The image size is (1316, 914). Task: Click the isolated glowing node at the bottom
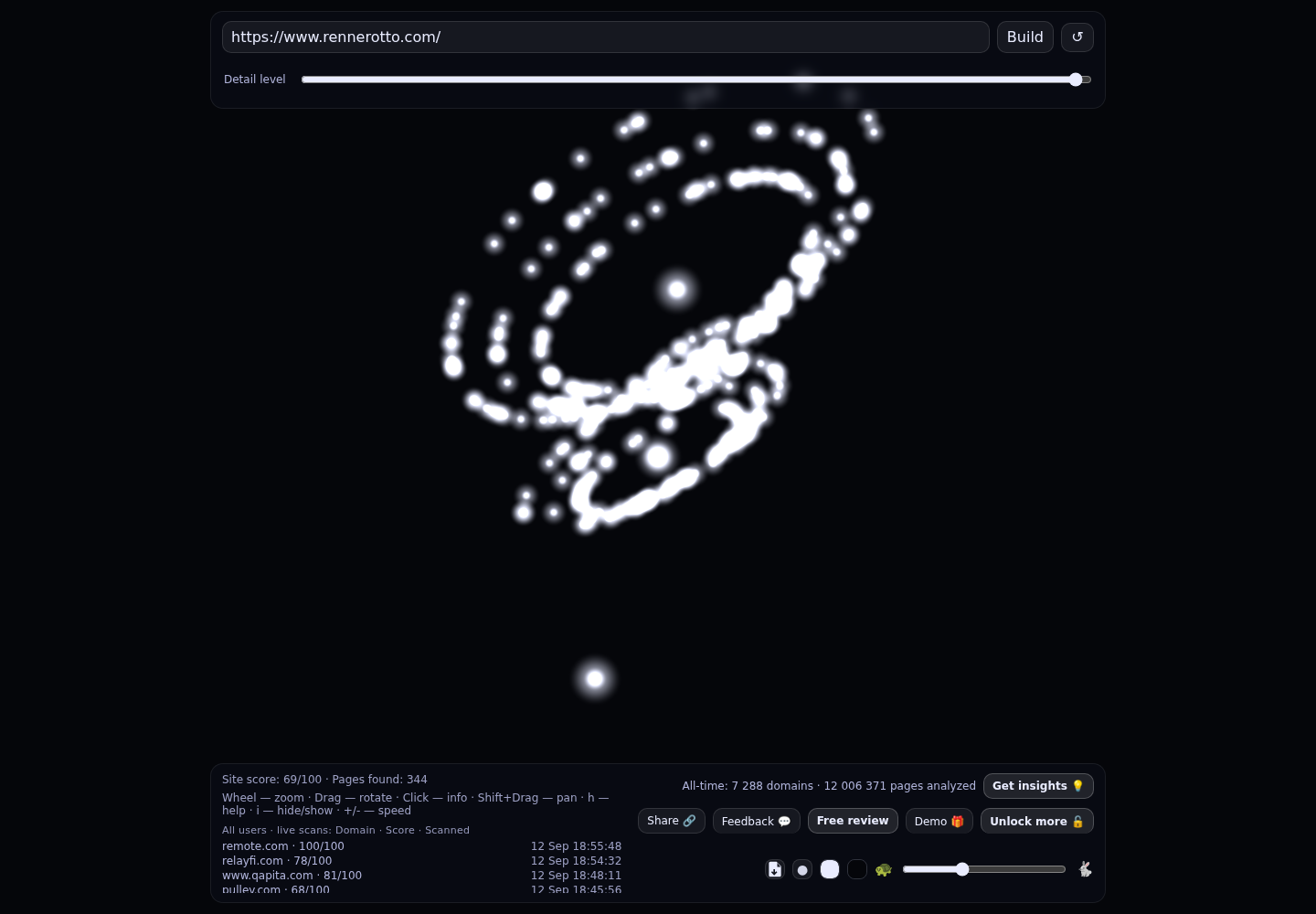tap(595, 678)
